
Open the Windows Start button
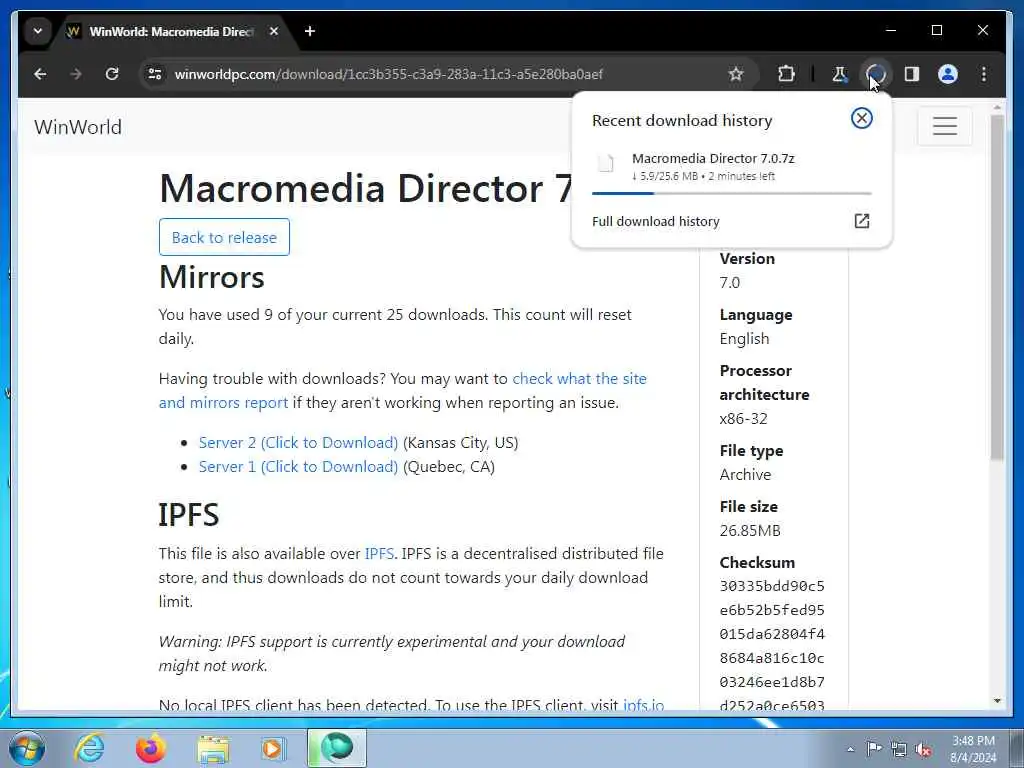[x=27, y=748]
